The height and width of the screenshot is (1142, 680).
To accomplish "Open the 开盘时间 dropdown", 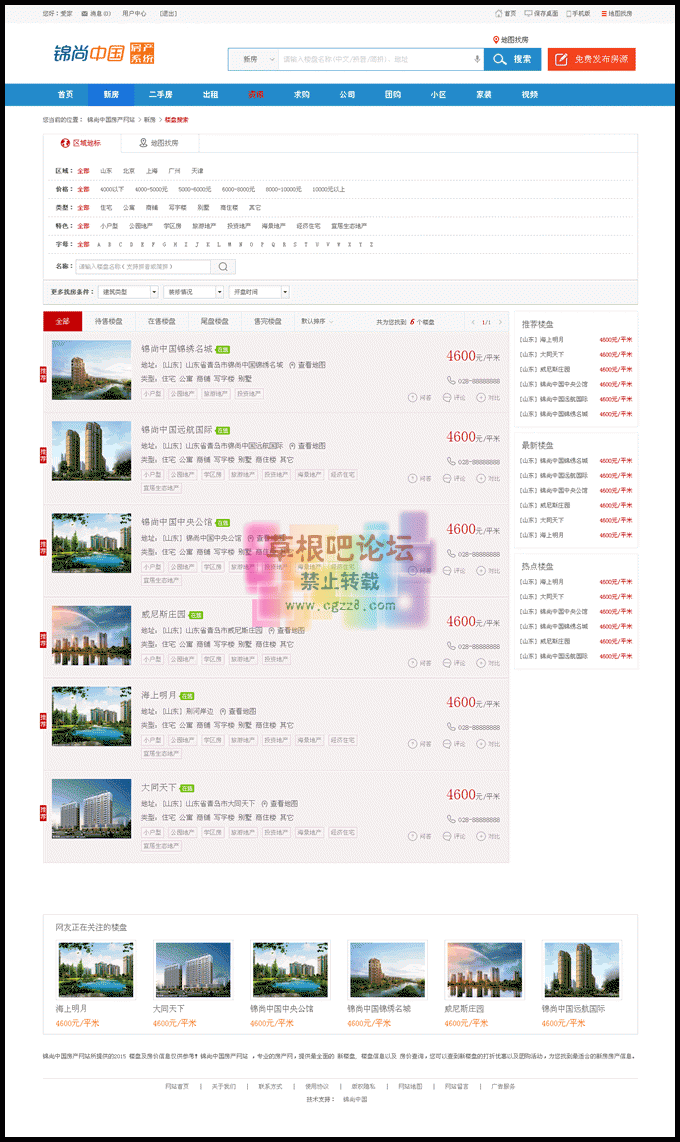I will point(259,292).
